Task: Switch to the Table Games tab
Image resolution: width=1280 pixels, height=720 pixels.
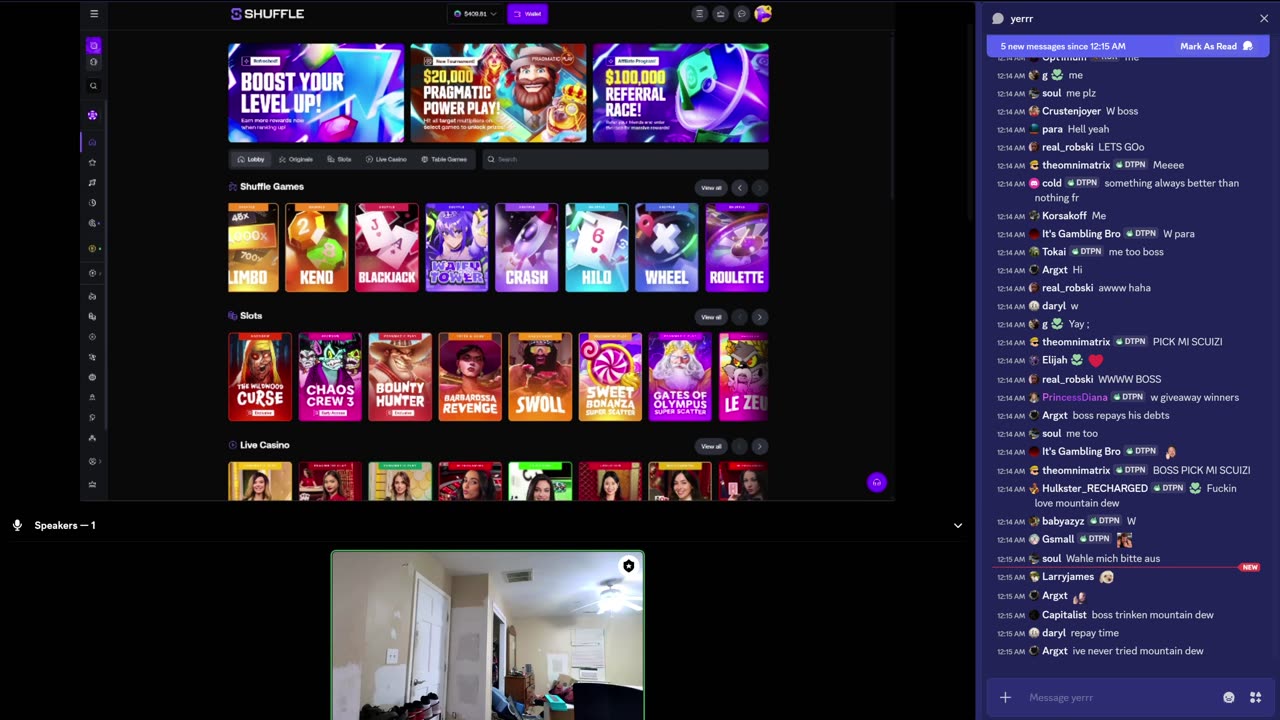Action: [444, 159]
